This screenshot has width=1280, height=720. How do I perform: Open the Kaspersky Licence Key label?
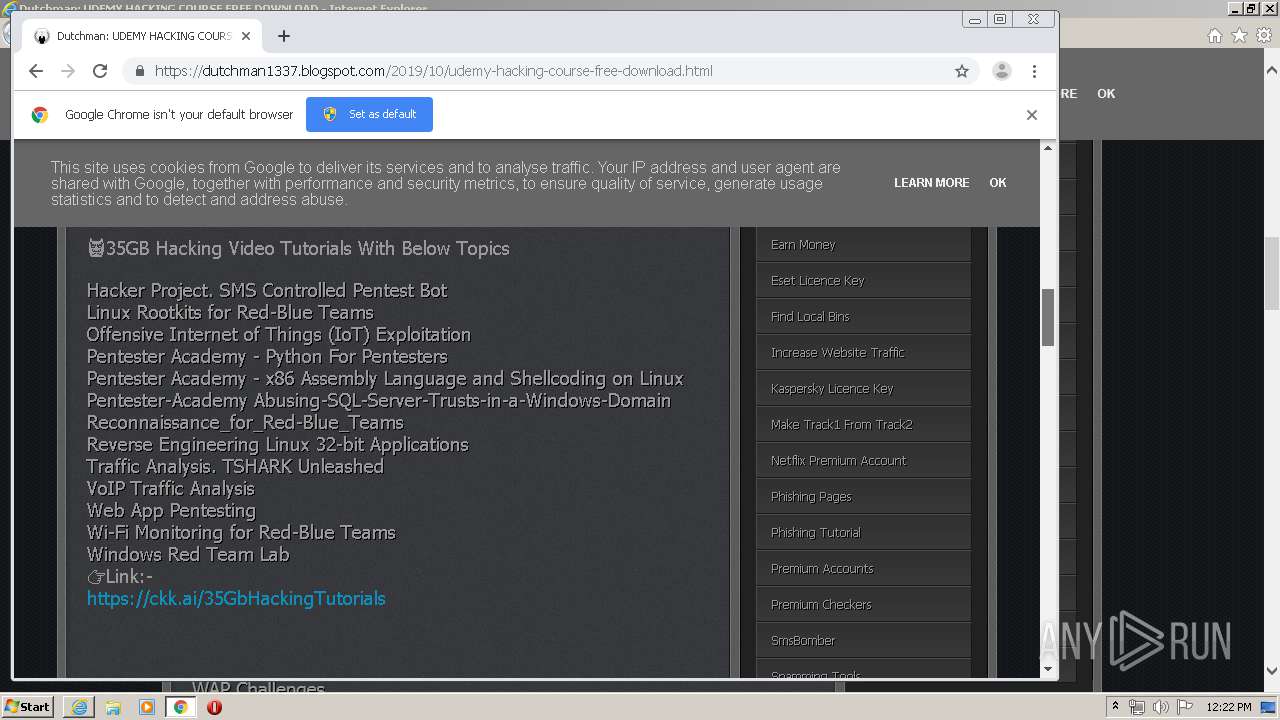click(x=832, y=388)
